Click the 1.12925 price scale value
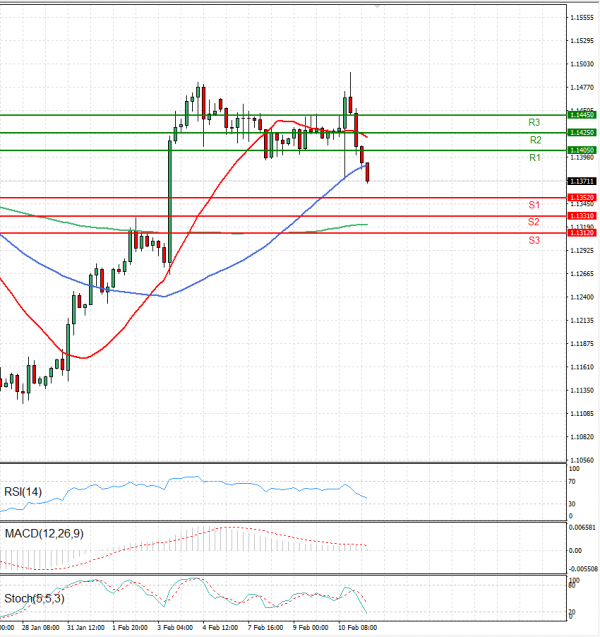Screen dimensions: 600x637 [582, 251]
